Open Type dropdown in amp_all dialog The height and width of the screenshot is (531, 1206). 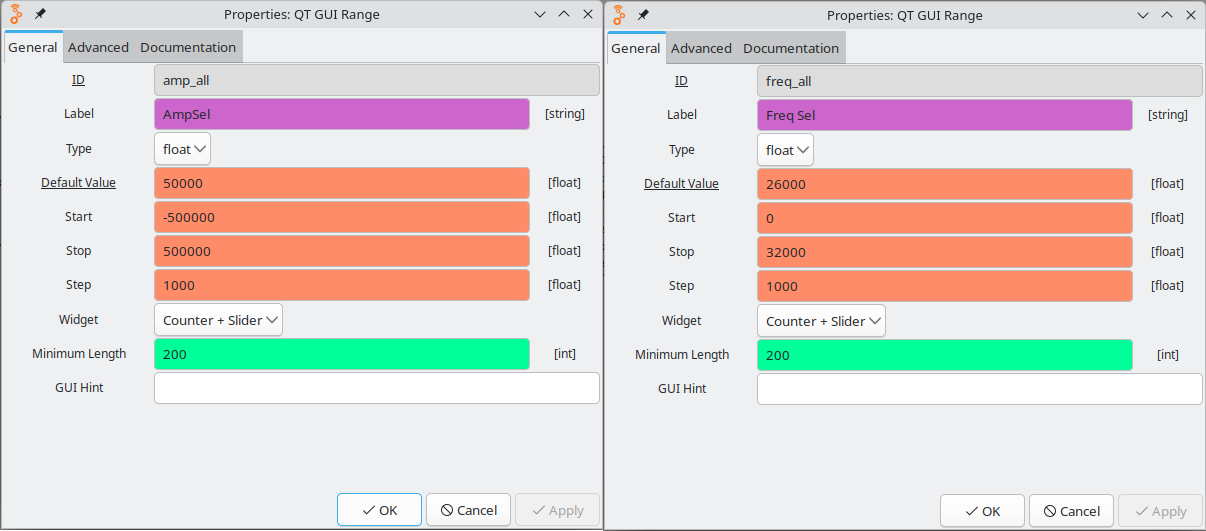click(x=182, y=149)
